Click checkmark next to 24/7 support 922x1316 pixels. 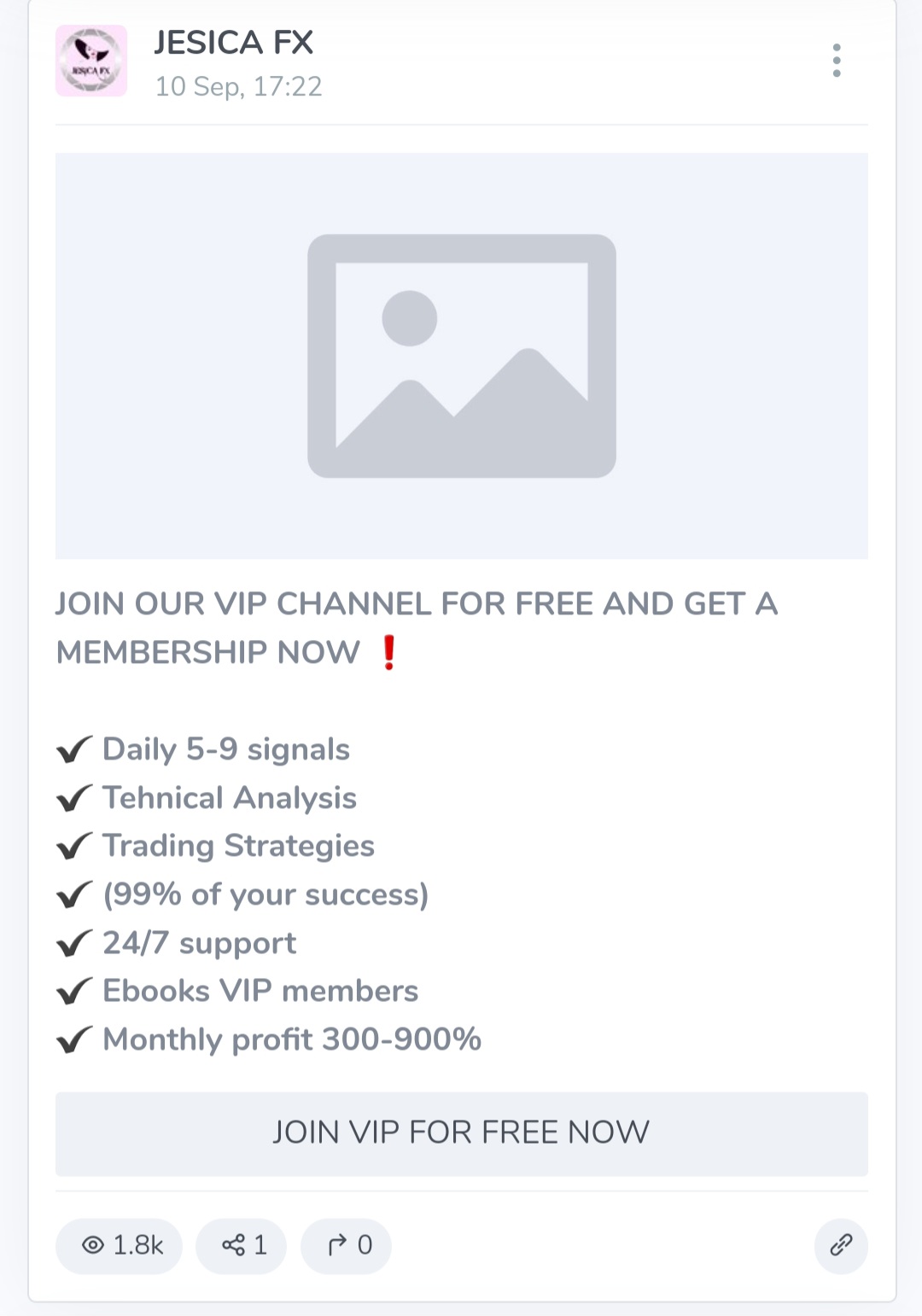[74, 944]
